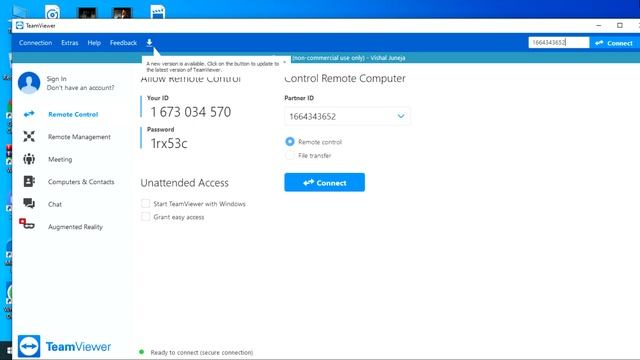Enable Grant easy access checkbox
Screen dimensions: 640x360
click(x=145, y=217)
